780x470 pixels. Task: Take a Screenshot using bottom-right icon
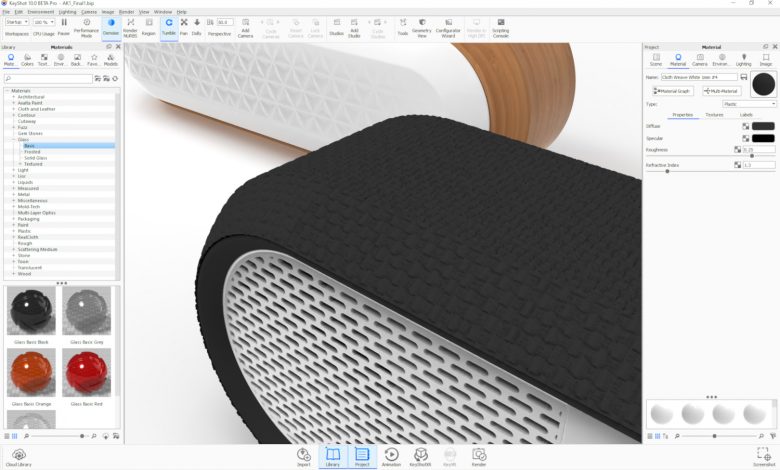(x=763, y=456)
